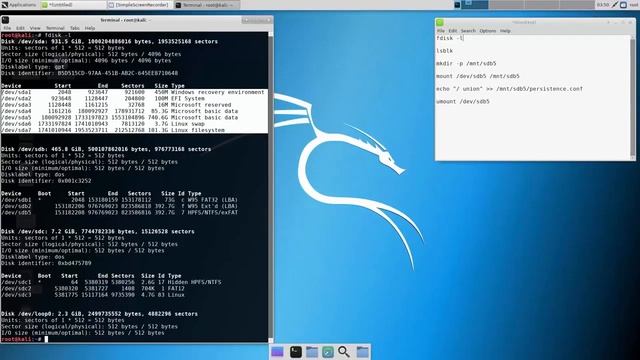Open the Edit menu in Terminal window
This screenshot has width=640, height=360.
point(20,28)
